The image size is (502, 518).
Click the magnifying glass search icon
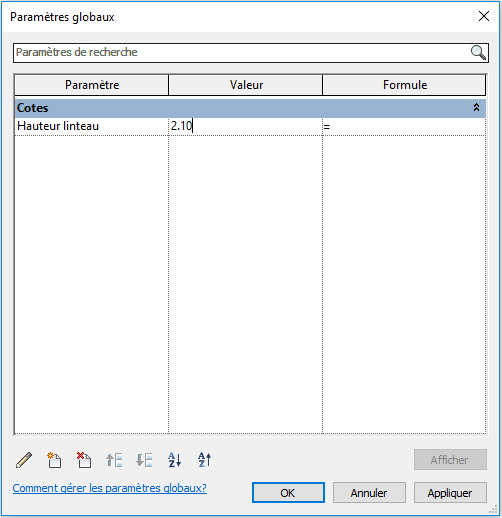(478, 53)
